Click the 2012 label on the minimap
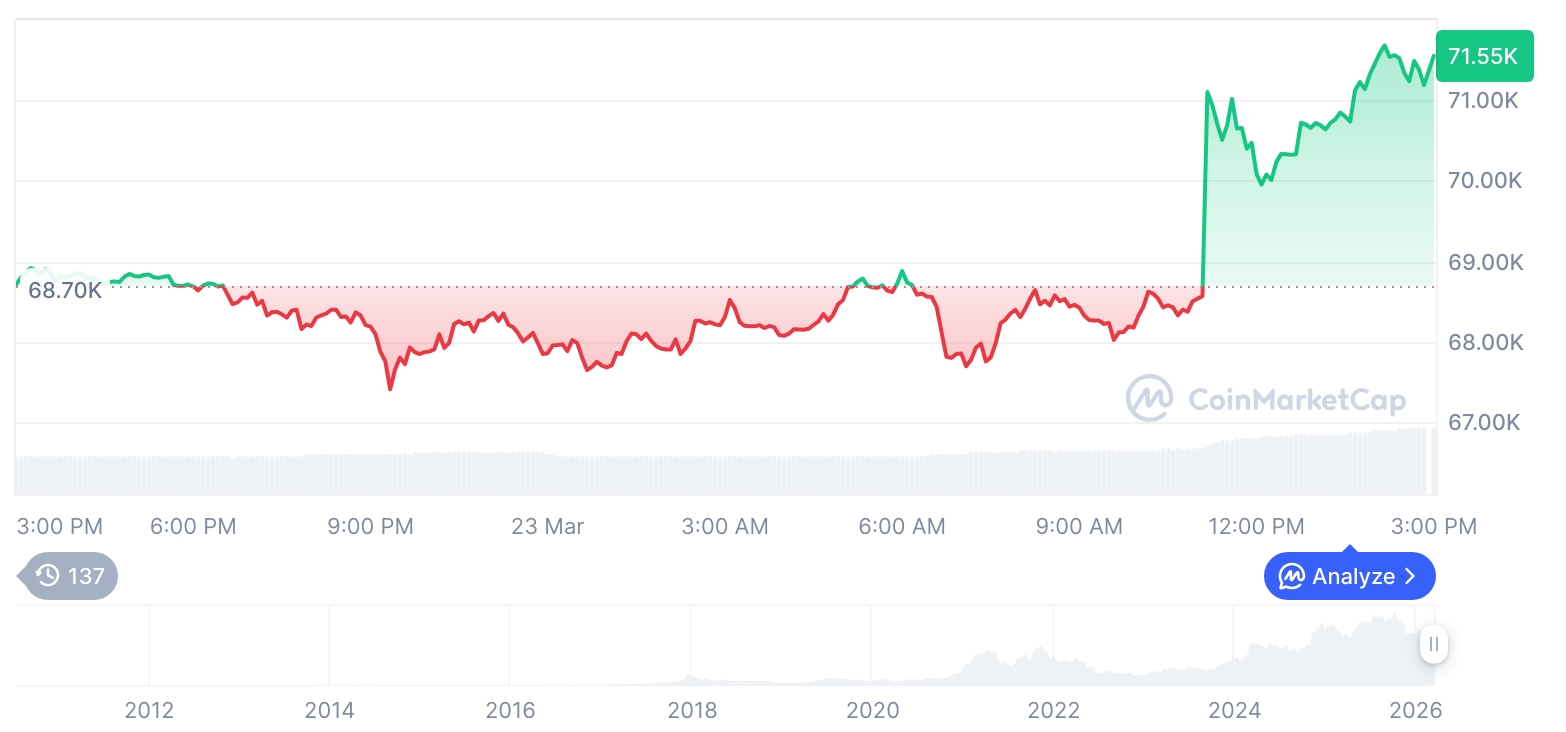The width and height of the screenshot is (1566, 732). click(149, 710)
